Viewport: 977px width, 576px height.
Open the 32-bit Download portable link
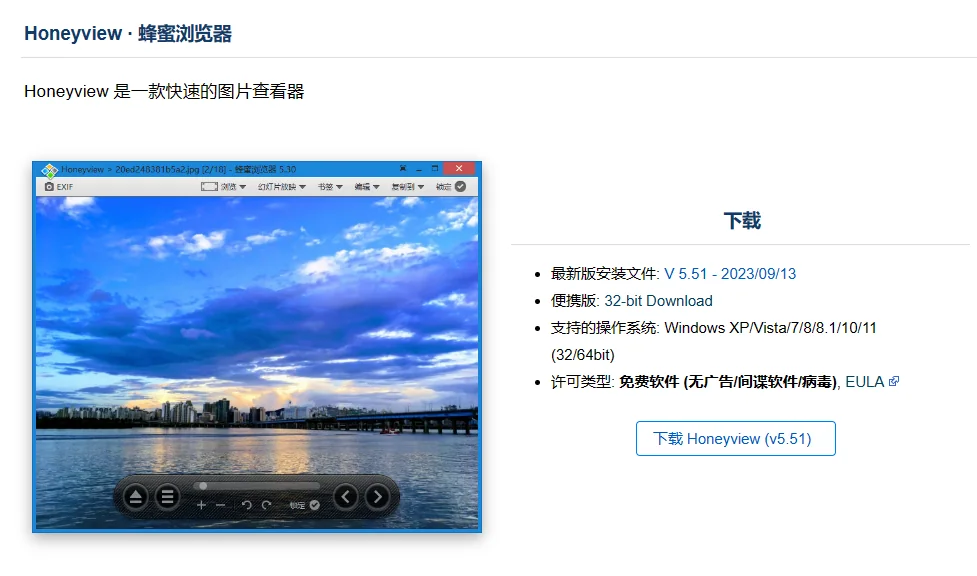pos(658,300)
